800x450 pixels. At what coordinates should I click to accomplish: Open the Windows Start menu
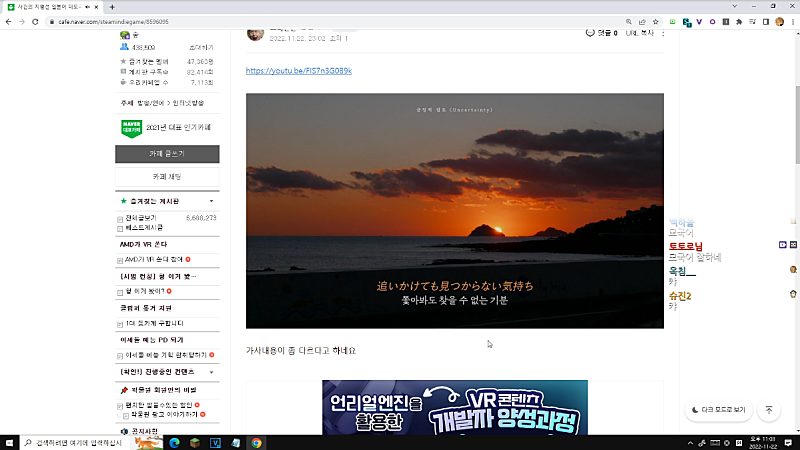point(9,443)
